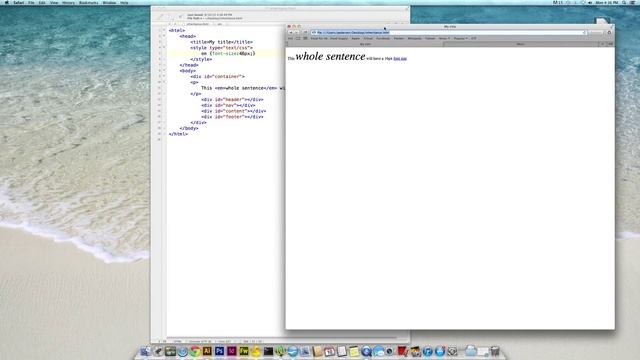Viewport: 640px width, 360px height.
Task: Open the Twitter bookmark in Safari's bookmarks bar
Action: [x=430, y=38]
